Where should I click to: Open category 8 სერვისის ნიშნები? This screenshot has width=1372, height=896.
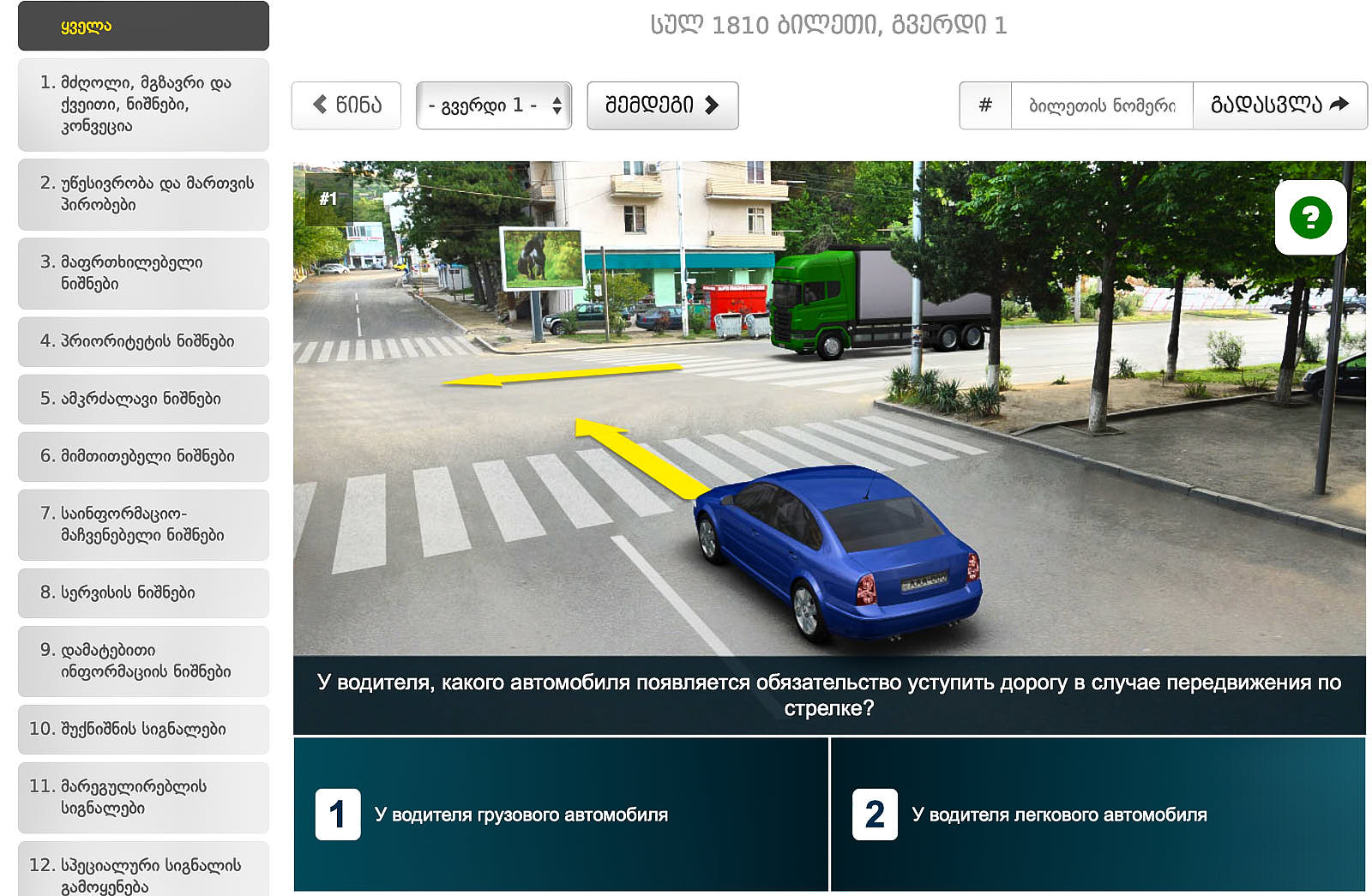[x=143, y=592]
